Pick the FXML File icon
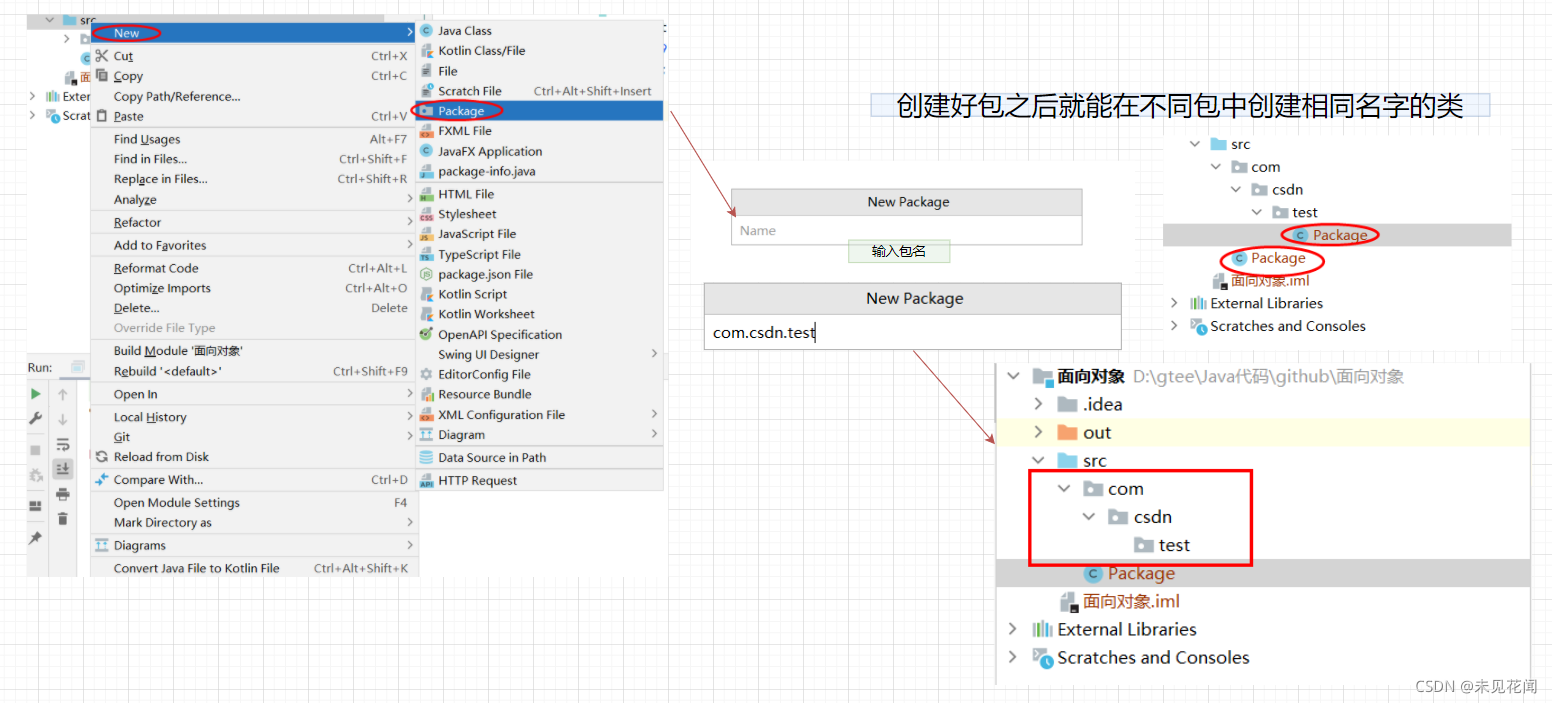The width and height of the screenshot is (1552, 703). 427,131
